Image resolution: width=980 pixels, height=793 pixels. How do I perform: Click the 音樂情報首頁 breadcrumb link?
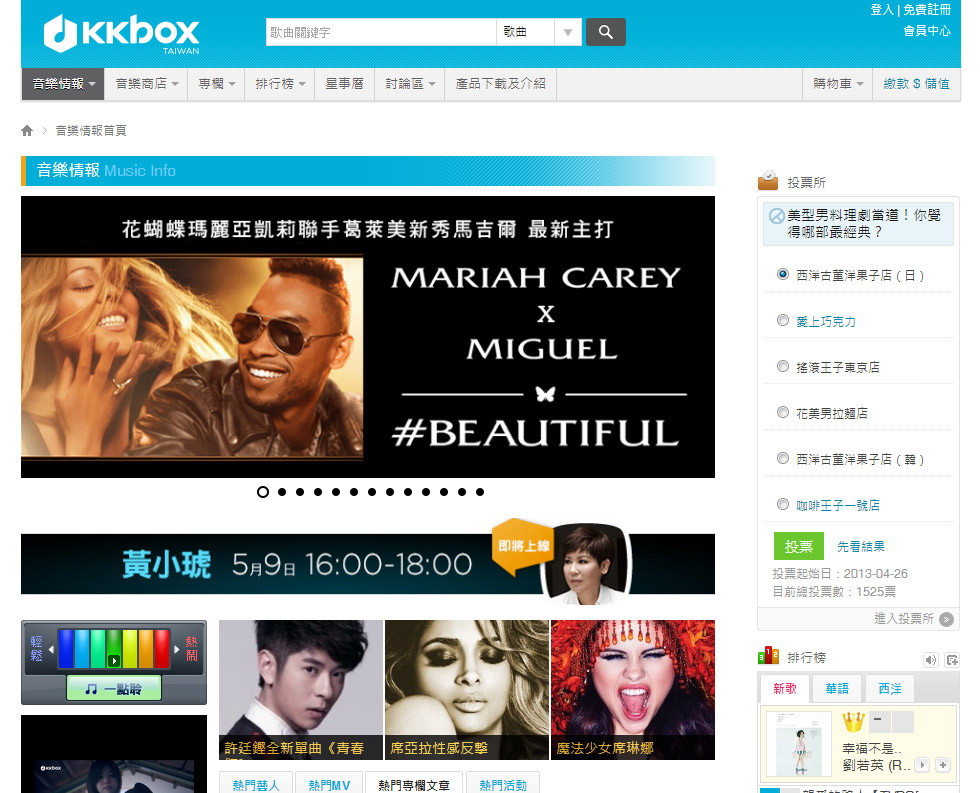click(91, 130)
